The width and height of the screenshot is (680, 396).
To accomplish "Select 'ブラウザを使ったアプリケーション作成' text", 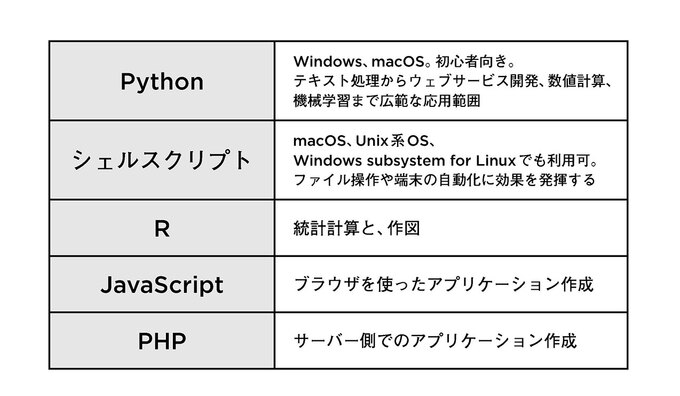I will point(443,285).
